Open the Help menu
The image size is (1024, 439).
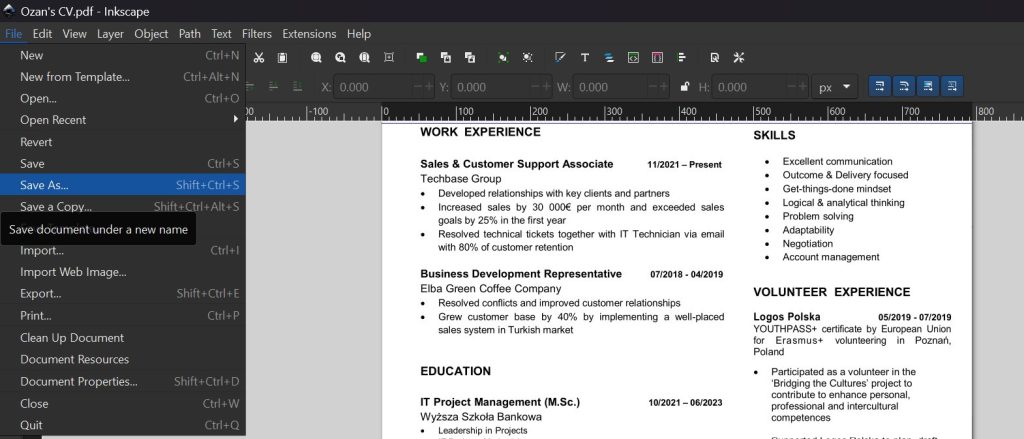(359, 34)
